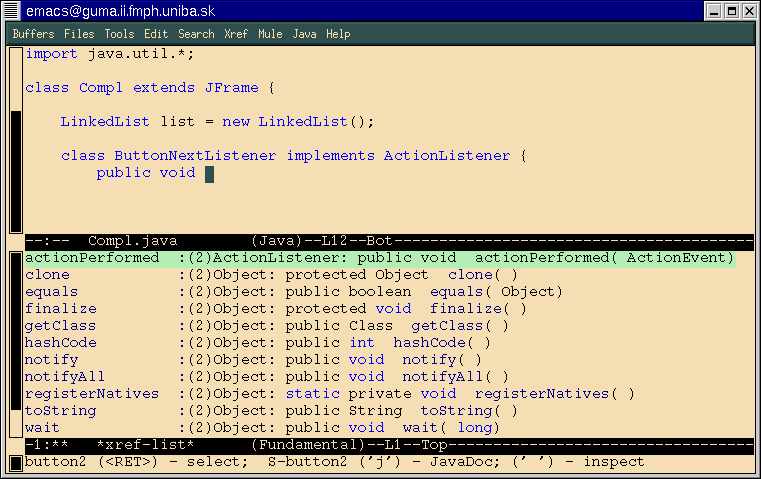Image resolution: width=761 pixels, height=479 pixels.
Task: Click the 'import' keyword in code
Action: pyautogui.click(x=51, y=54)
